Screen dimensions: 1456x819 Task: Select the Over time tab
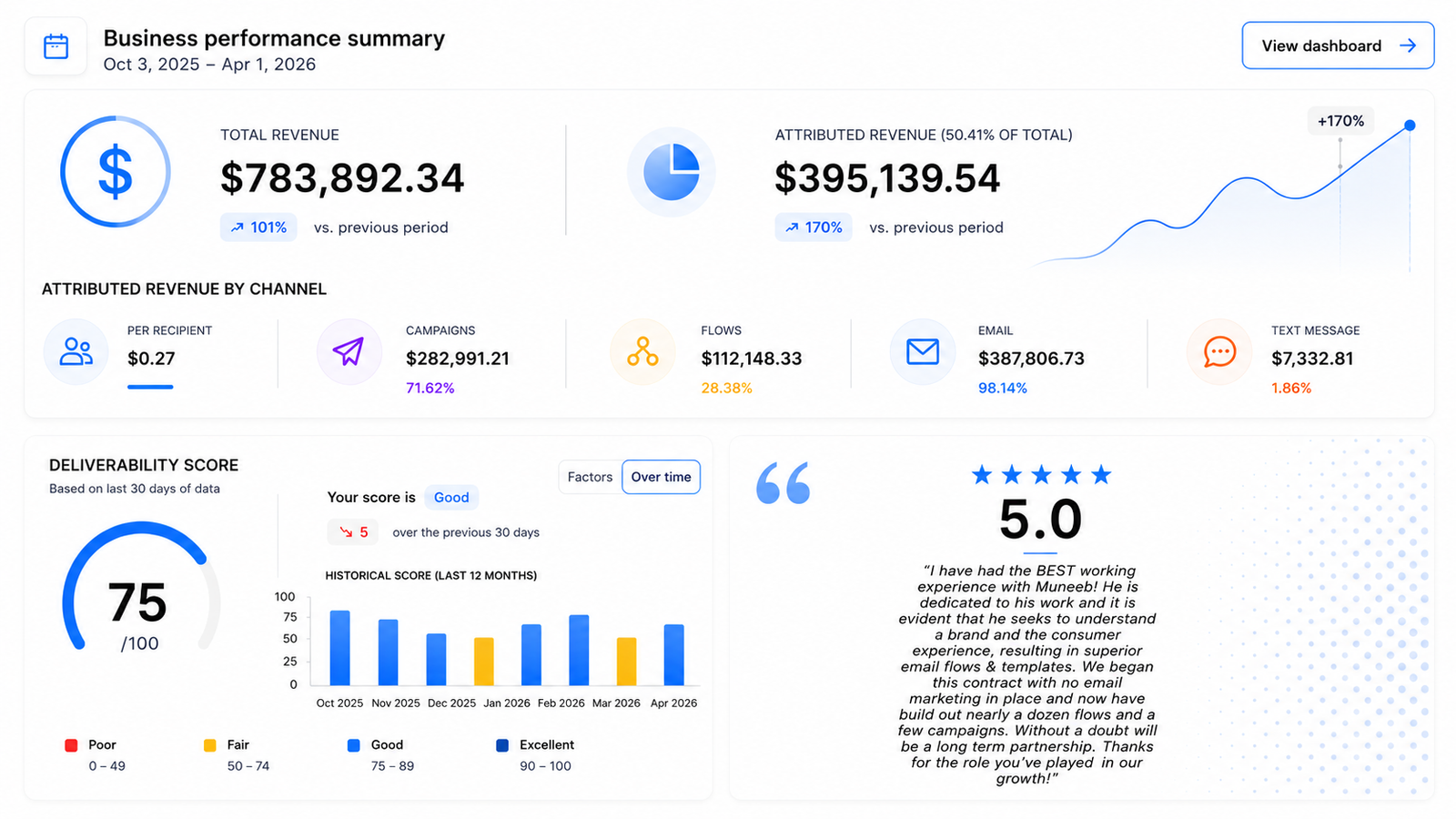tap(661, 477)
